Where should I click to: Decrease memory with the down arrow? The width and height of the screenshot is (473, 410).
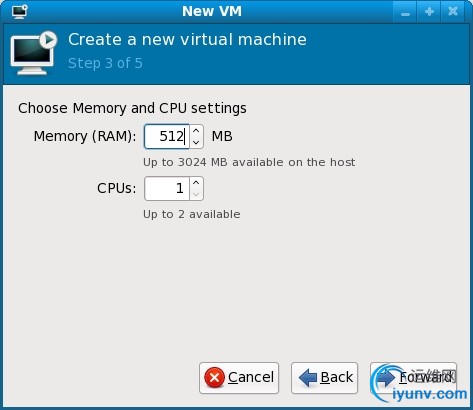pyautogui.click(x=196, y=142)
